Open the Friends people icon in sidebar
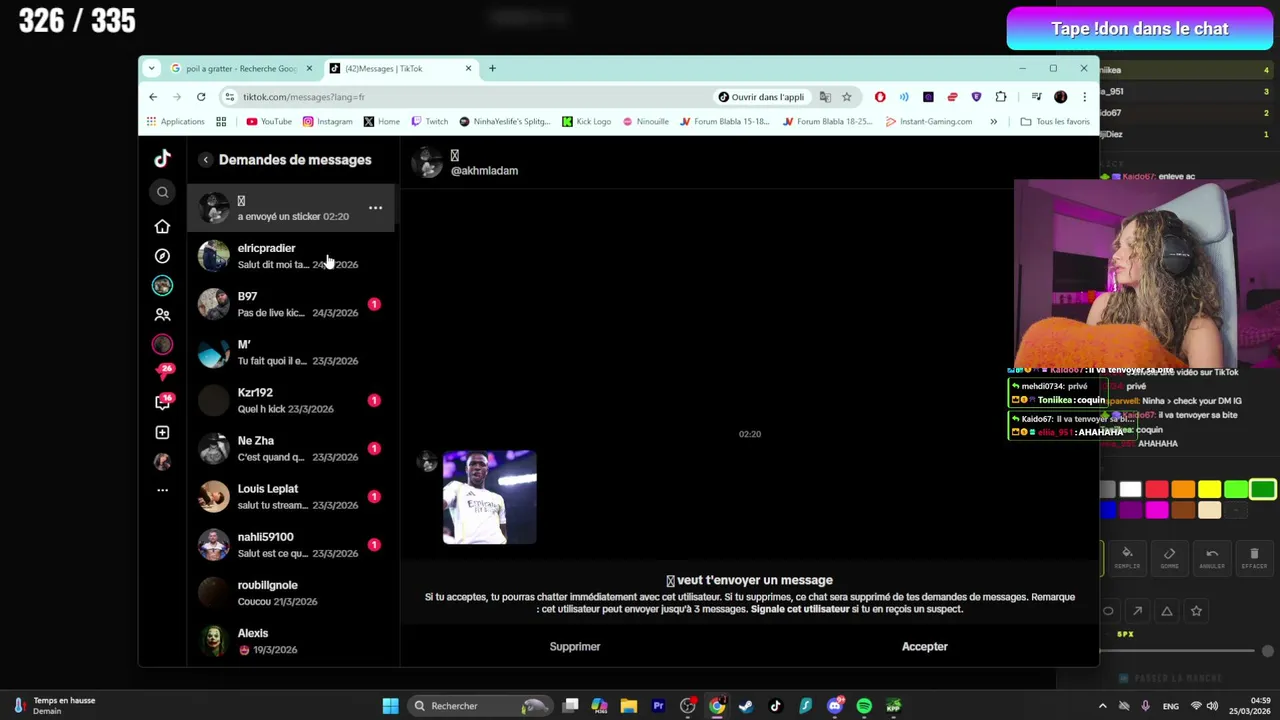Screen dimensions: 1280x720 coord(162,314)
